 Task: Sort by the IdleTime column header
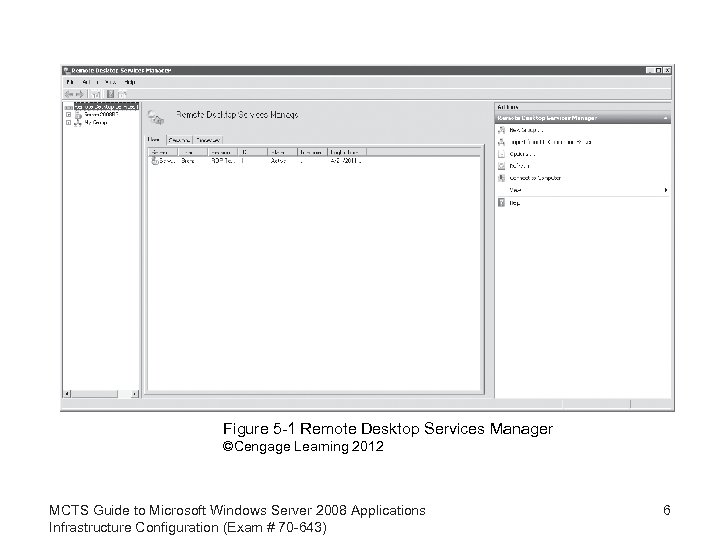click(312, 152)
